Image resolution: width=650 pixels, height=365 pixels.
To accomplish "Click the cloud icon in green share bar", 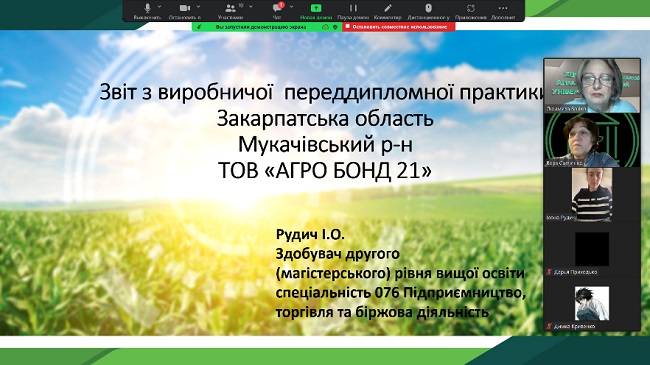I will click(x=325, y=27).
